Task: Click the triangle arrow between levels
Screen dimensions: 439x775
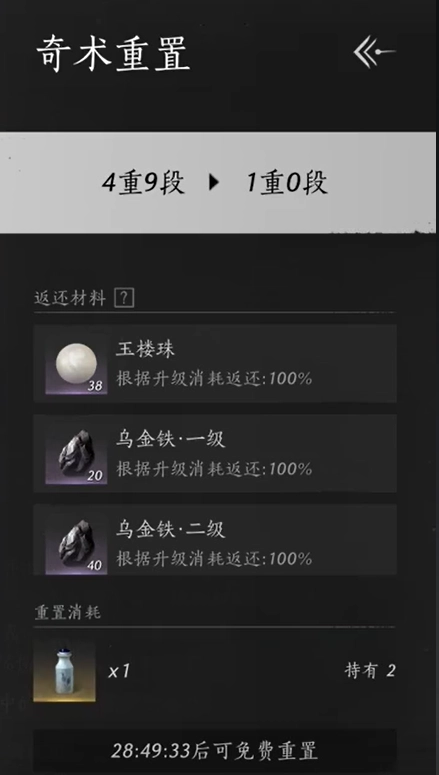Action: [x=214, y=183]
